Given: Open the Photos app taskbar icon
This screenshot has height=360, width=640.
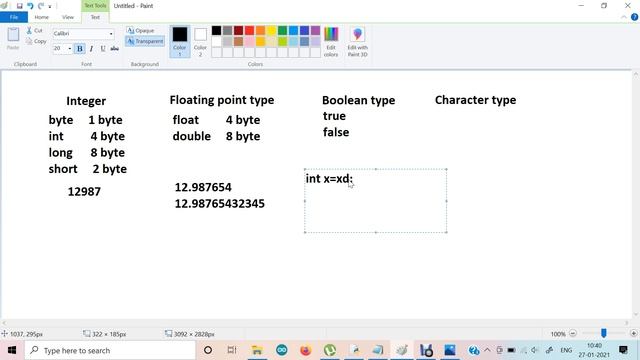Looking at the screenshot, I should pyautogui.click(x=450, y=350).
